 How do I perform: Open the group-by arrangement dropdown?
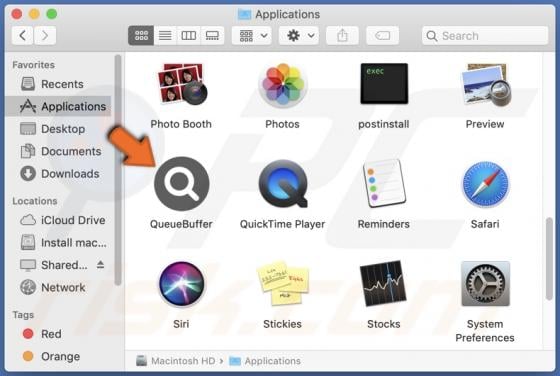point(252,35)
